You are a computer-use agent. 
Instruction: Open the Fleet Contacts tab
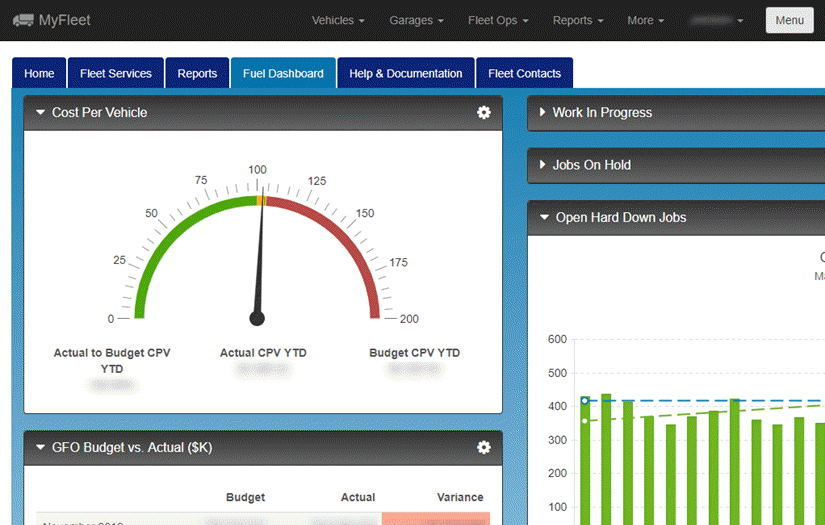(x=524, y=73)
